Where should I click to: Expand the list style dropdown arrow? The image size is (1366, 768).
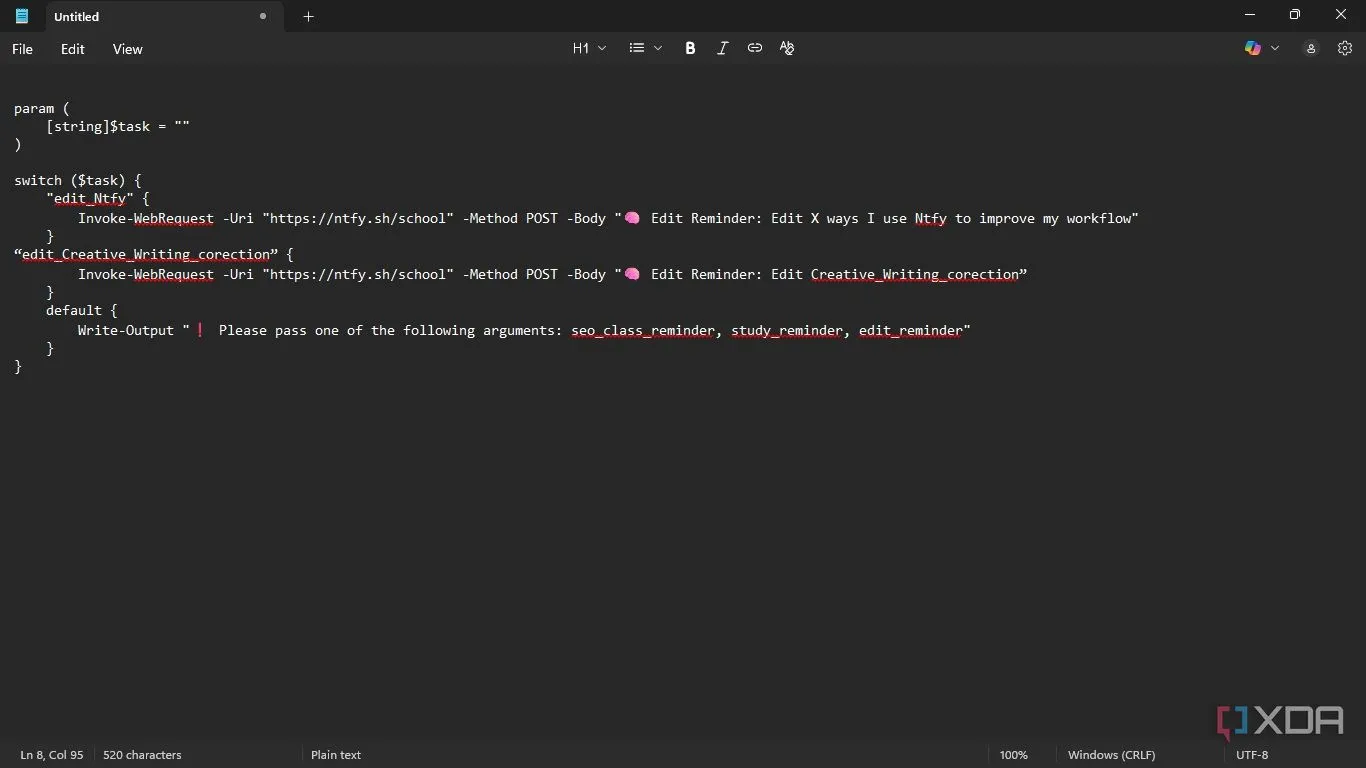(658, 48)
